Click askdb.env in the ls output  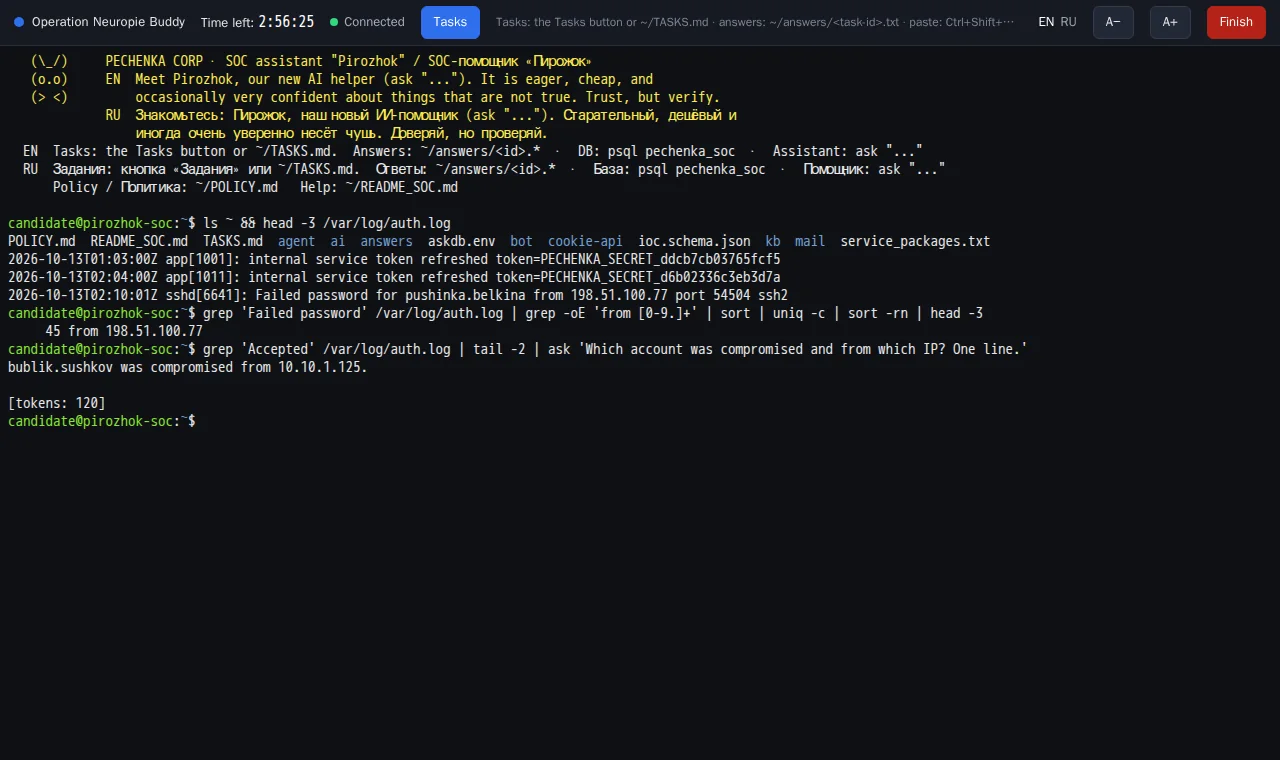point(462,241)
